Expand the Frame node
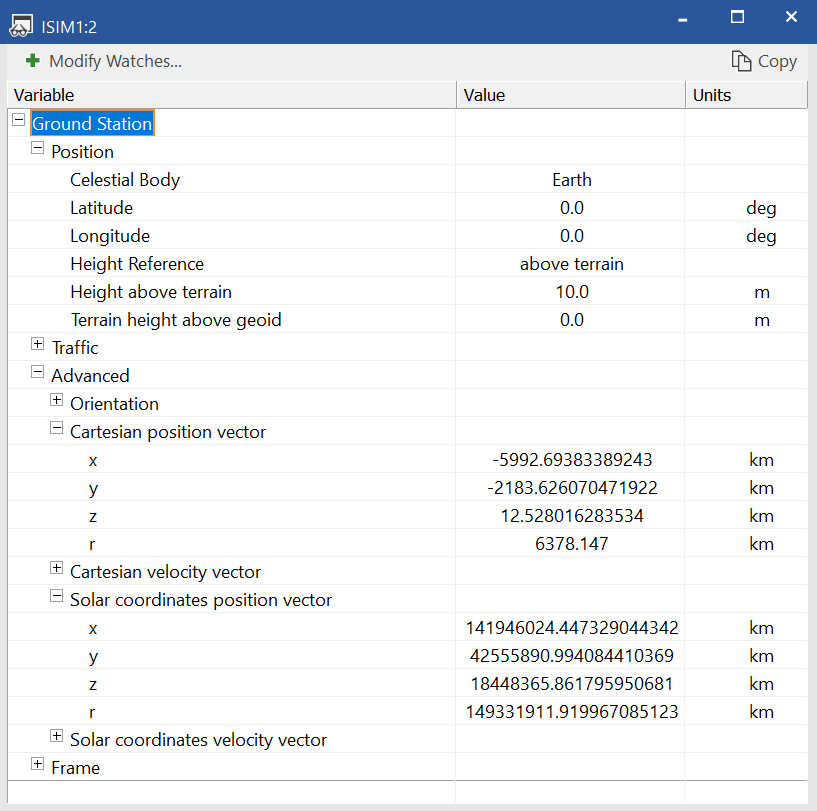 pyautogui.click(x=38, y=764)
